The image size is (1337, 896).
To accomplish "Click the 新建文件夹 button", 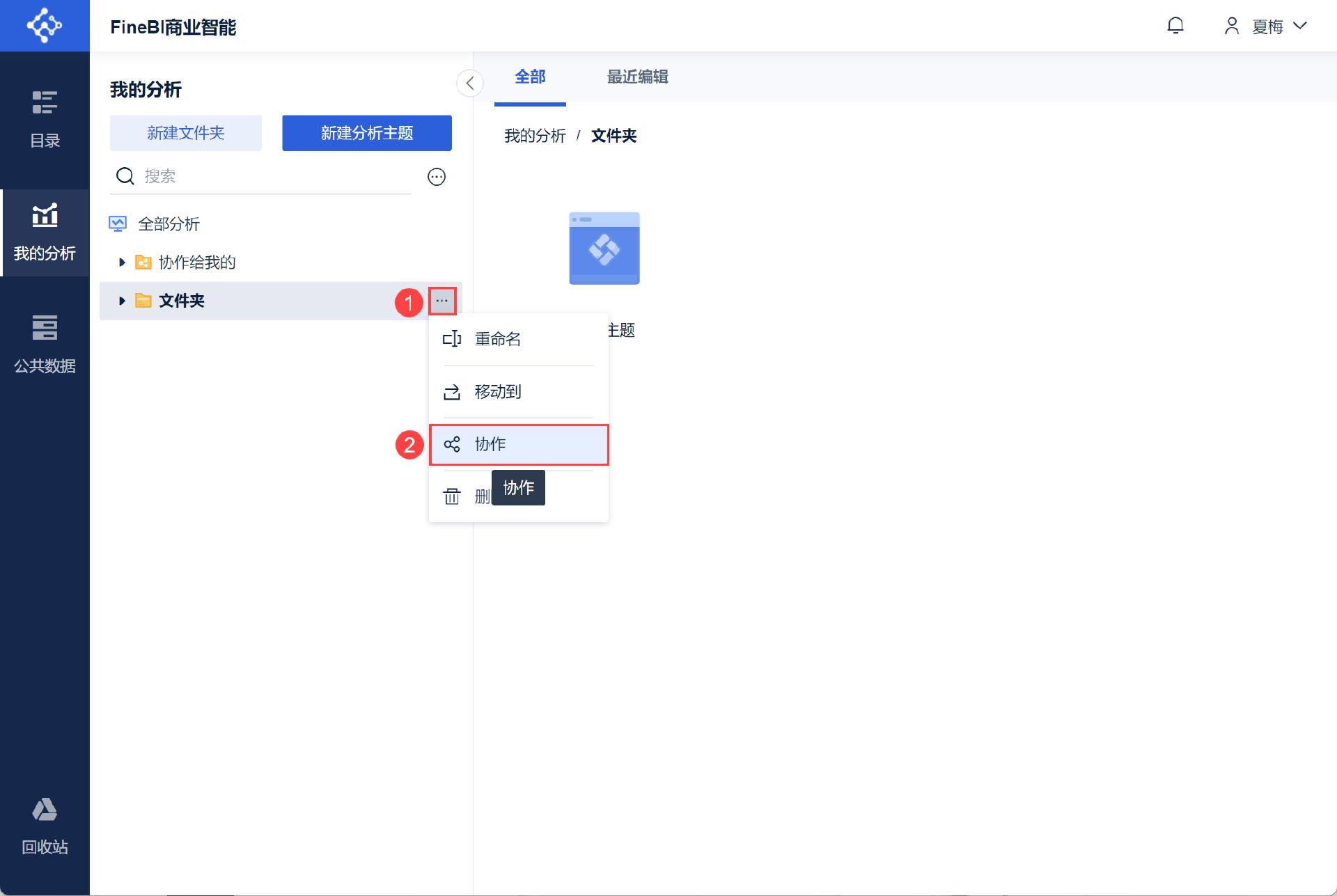I will point(185,133).
